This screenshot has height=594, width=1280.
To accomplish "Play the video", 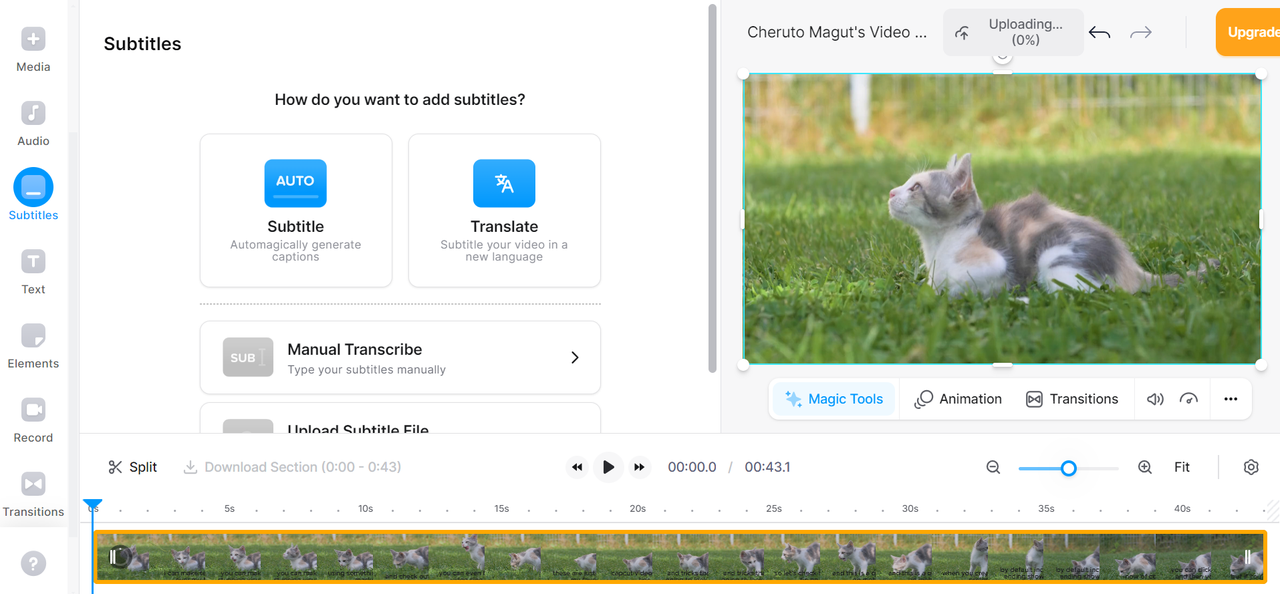I will click(x=608, y=467).
